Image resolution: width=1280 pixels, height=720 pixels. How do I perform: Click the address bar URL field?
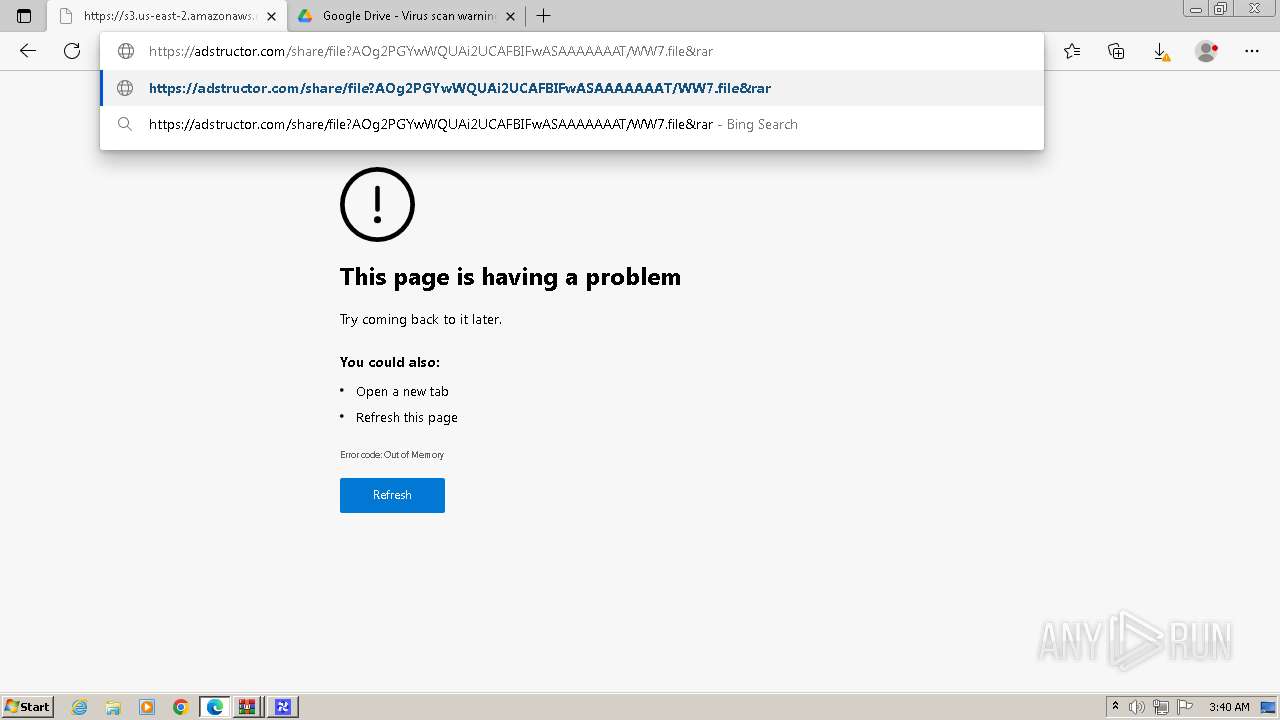(572, 51)
